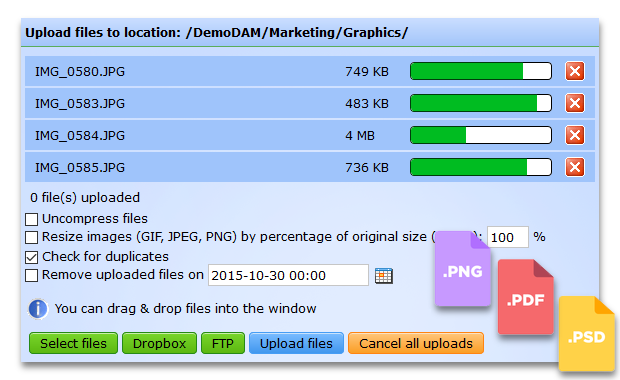Remove IMG_0583.JPG using its red X icon
Viewport: 620px width, 380px height.
coord(575,103)
